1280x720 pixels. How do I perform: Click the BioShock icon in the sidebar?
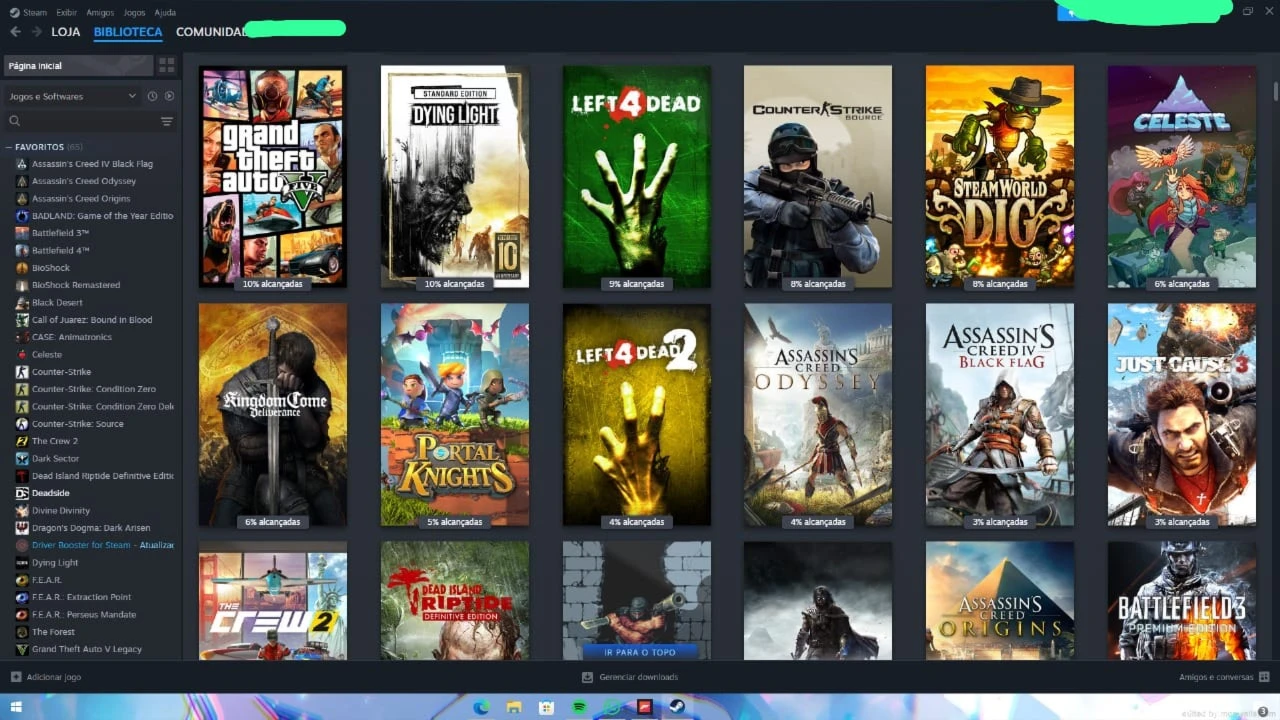point(22,267)
